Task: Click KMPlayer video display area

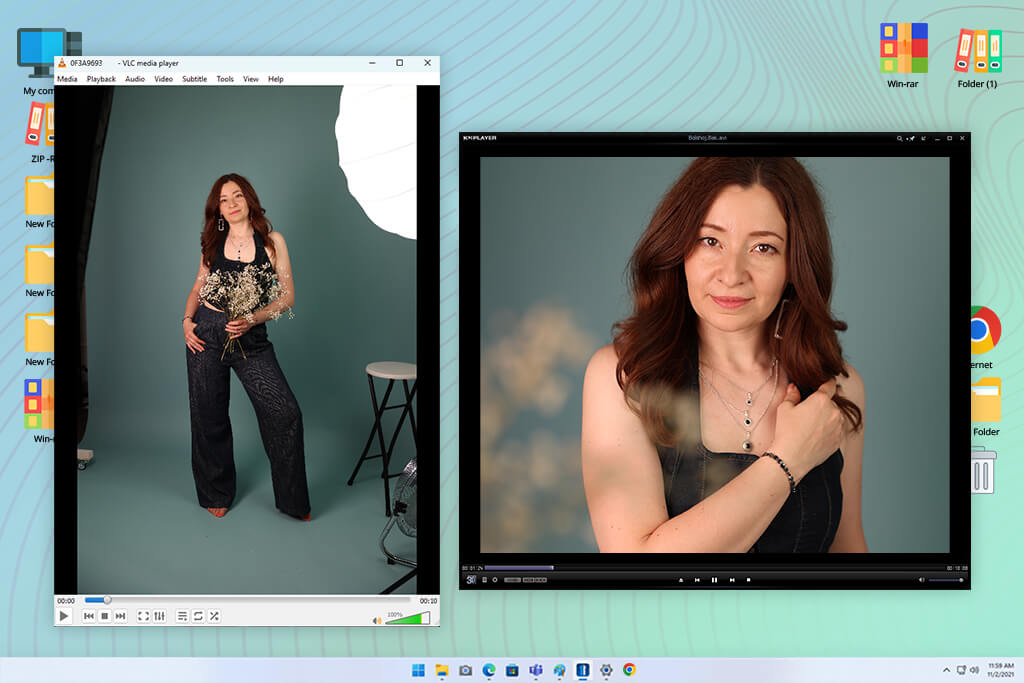Action: pyautogui.click(x=714, y=355)
